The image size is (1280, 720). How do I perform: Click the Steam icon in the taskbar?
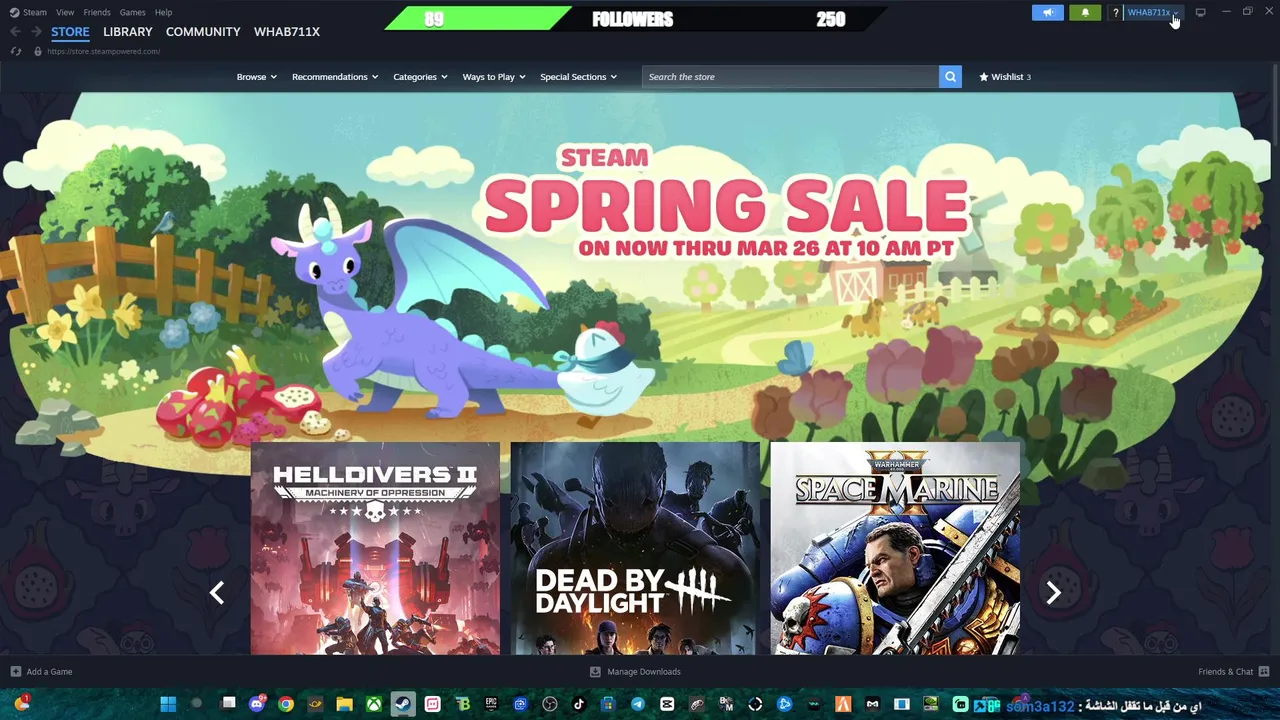coord(403,704)
